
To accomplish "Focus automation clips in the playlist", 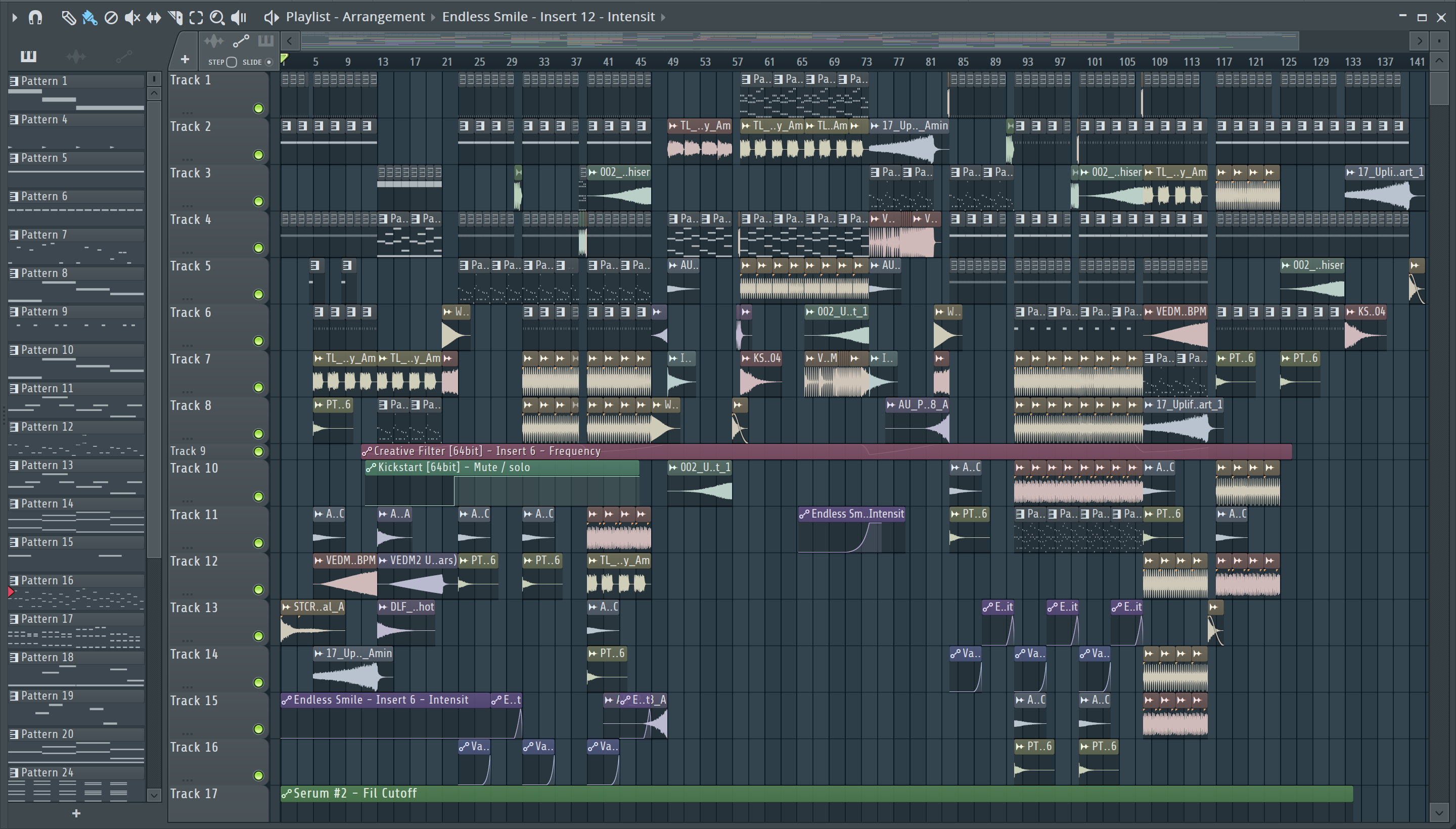I will (241, 41).
